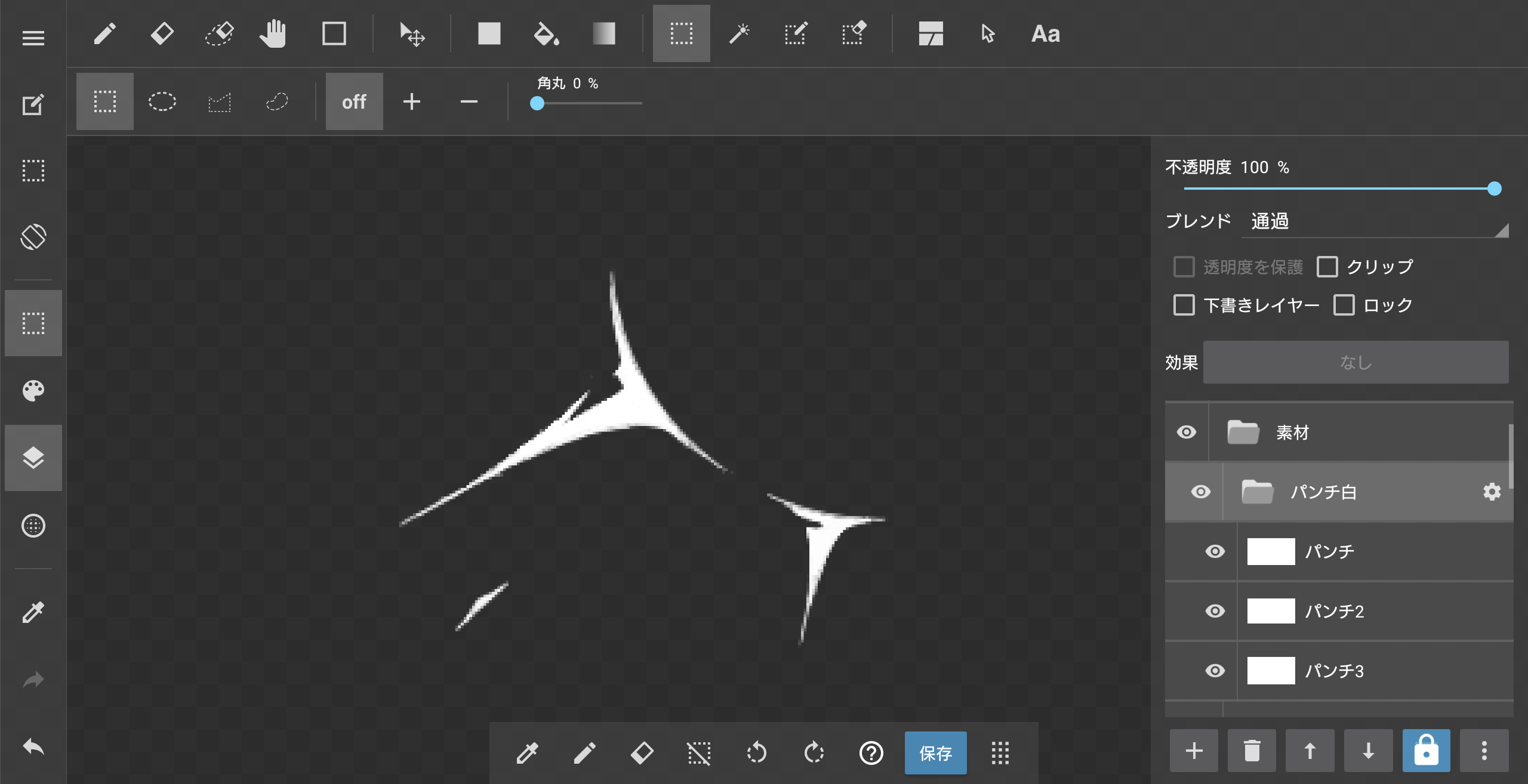Click the 保存 save button
The image size is (1528, 784).
coord(935,753)
